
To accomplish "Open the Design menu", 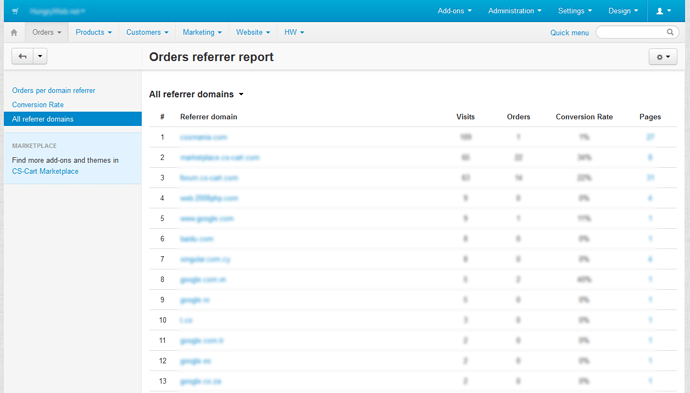I will [x=623, y=11].
